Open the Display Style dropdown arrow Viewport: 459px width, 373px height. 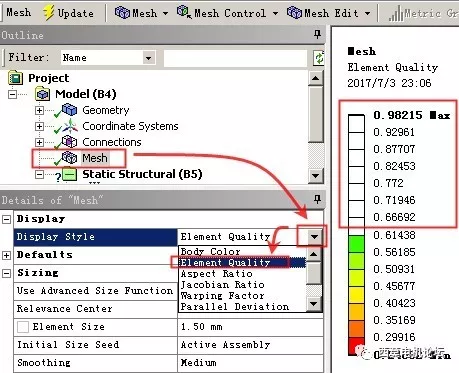314,237
